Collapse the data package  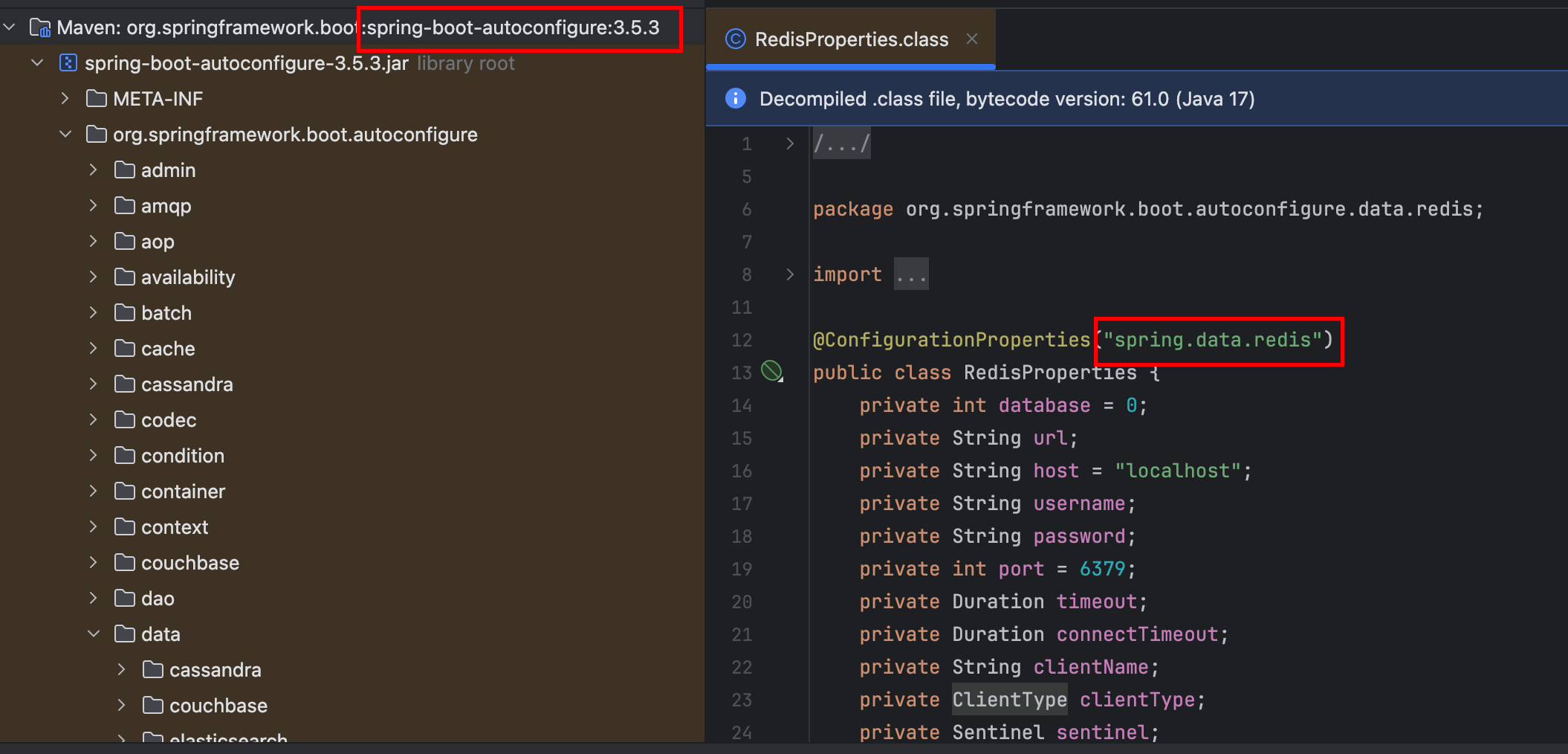[x=94, y=634]
